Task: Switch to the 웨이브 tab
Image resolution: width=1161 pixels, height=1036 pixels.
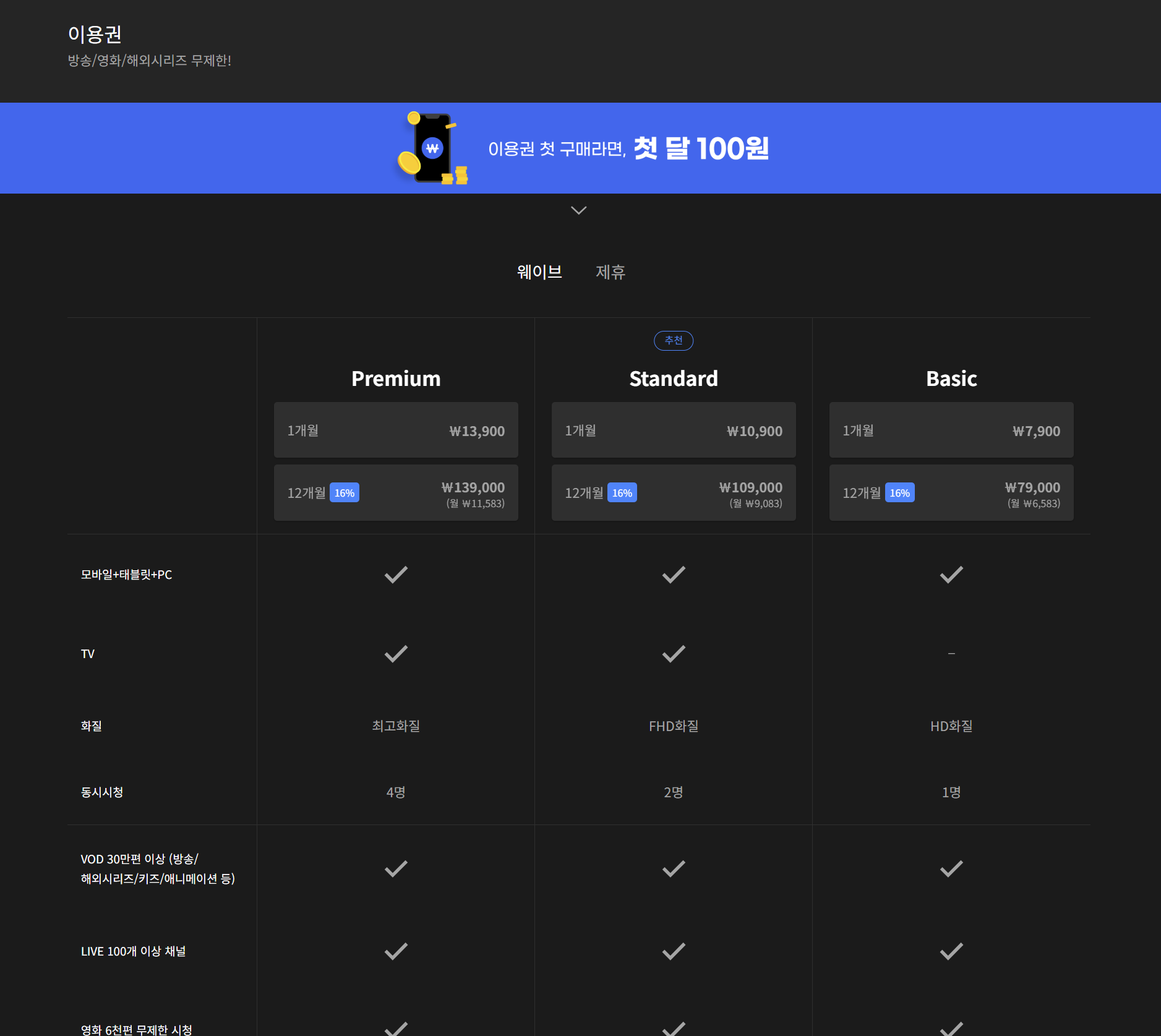Action: click(x=539, y=272)
